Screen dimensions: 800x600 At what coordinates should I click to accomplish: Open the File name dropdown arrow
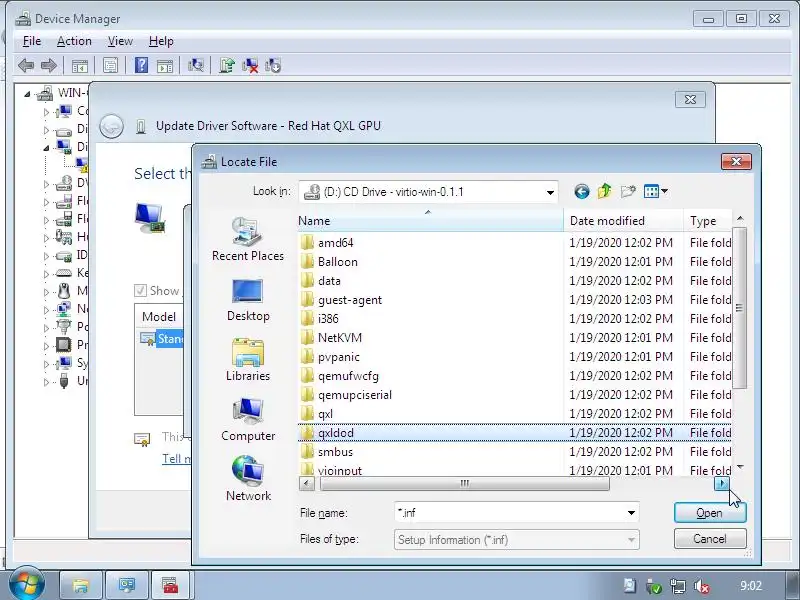coord(631,513)
